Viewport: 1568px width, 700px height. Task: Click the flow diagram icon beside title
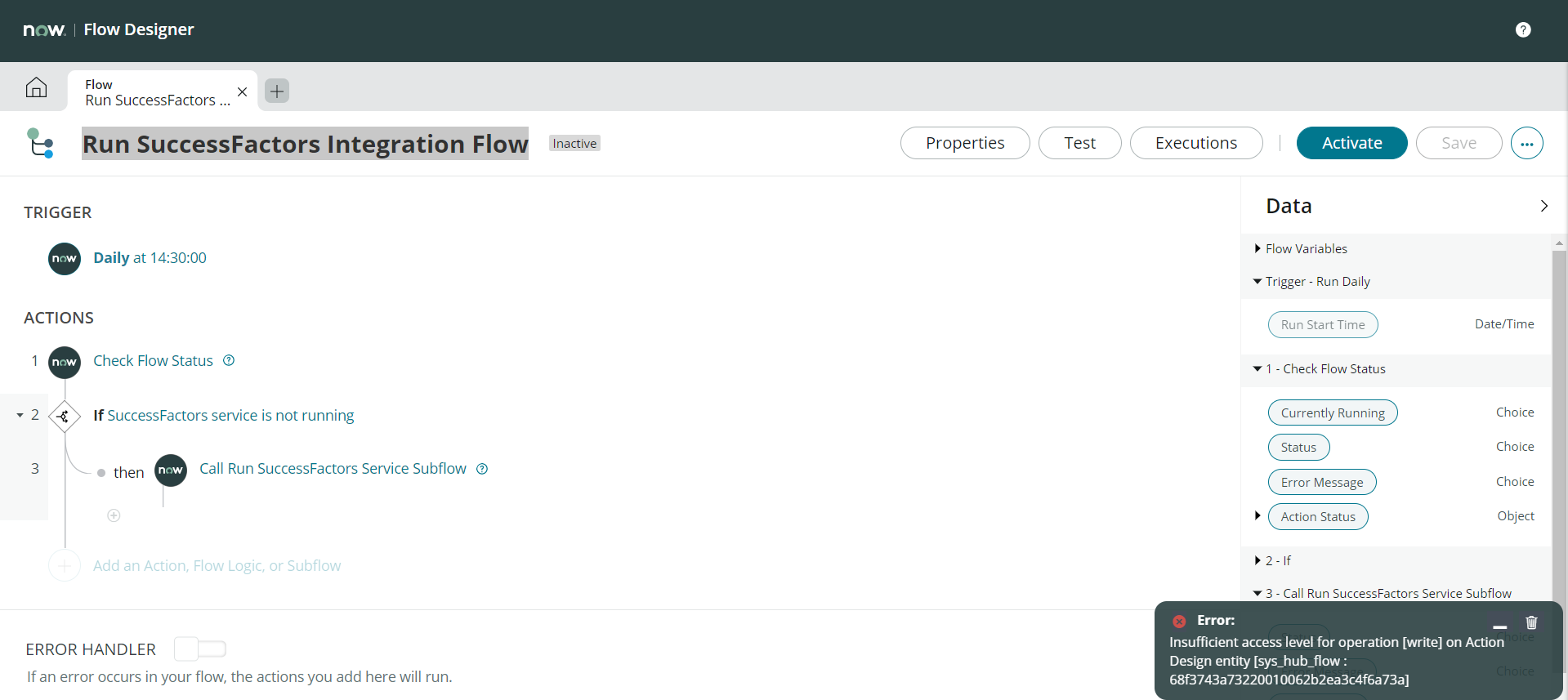[40, 143]
